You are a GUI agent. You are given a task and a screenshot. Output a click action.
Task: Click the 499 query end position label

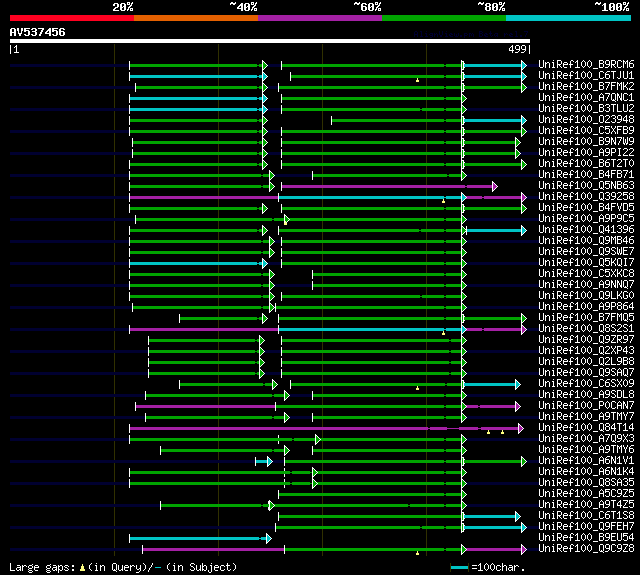517,49
